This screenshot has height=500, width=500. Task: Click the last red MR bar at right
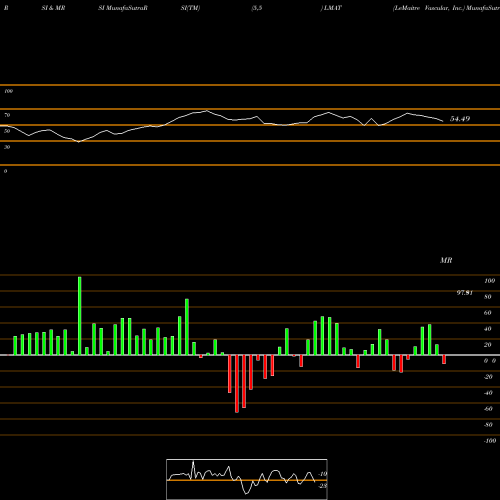click(x=444, y=359)
